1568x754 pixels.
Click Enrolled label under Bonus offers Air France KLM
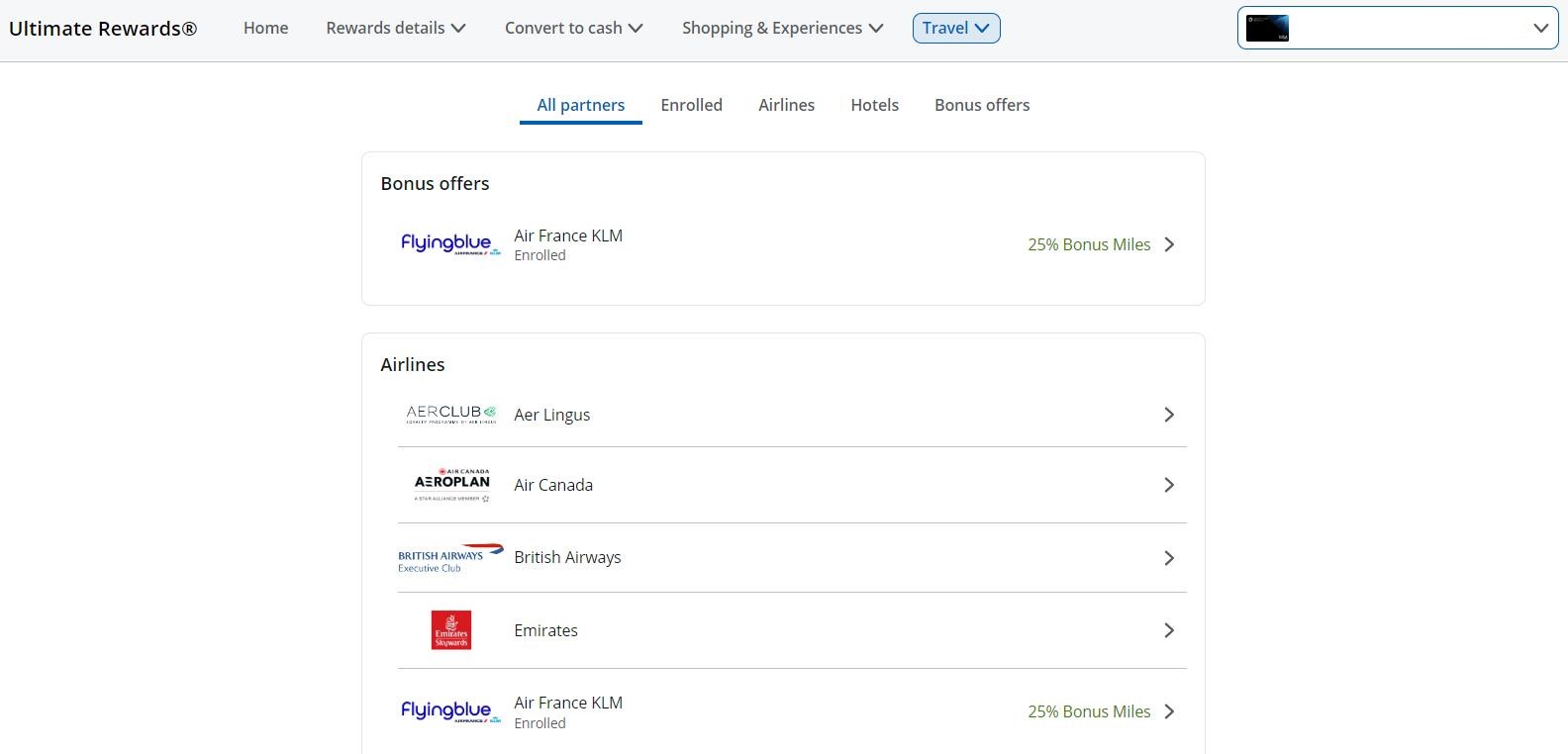click(x=540, y=255)
